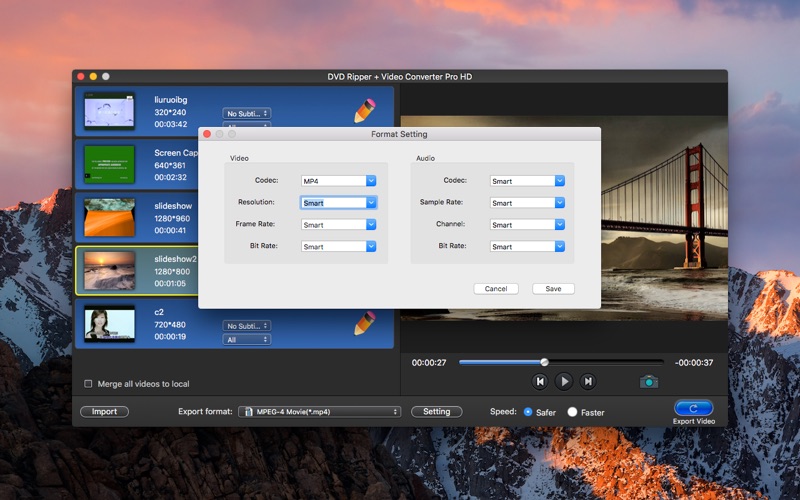Viewport: 800px width, 500px height.
Task: Open the video Codec MP4 dropdown
Action: [x=338, y=181]
